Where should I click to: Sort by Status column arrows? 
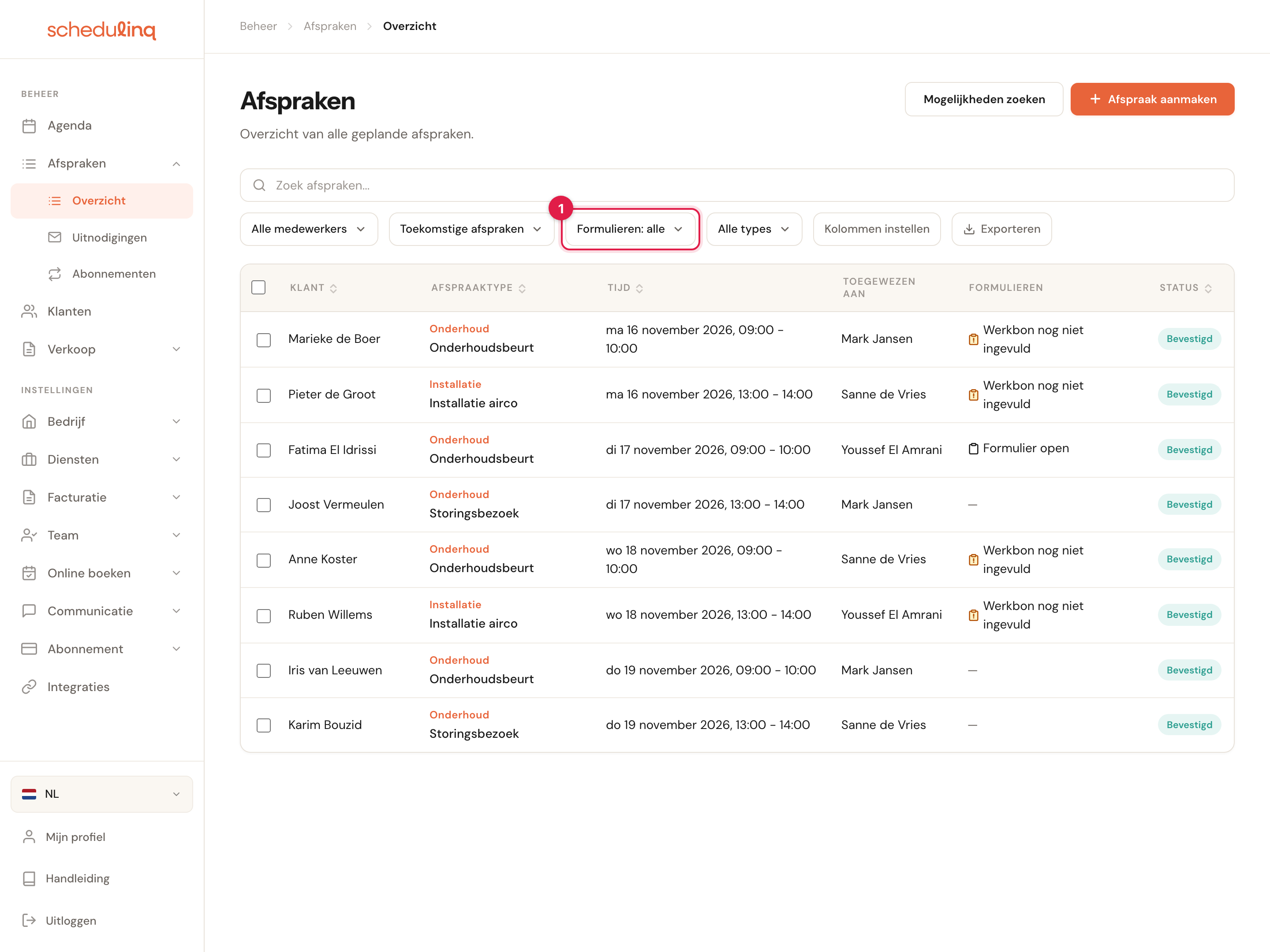1208,288
